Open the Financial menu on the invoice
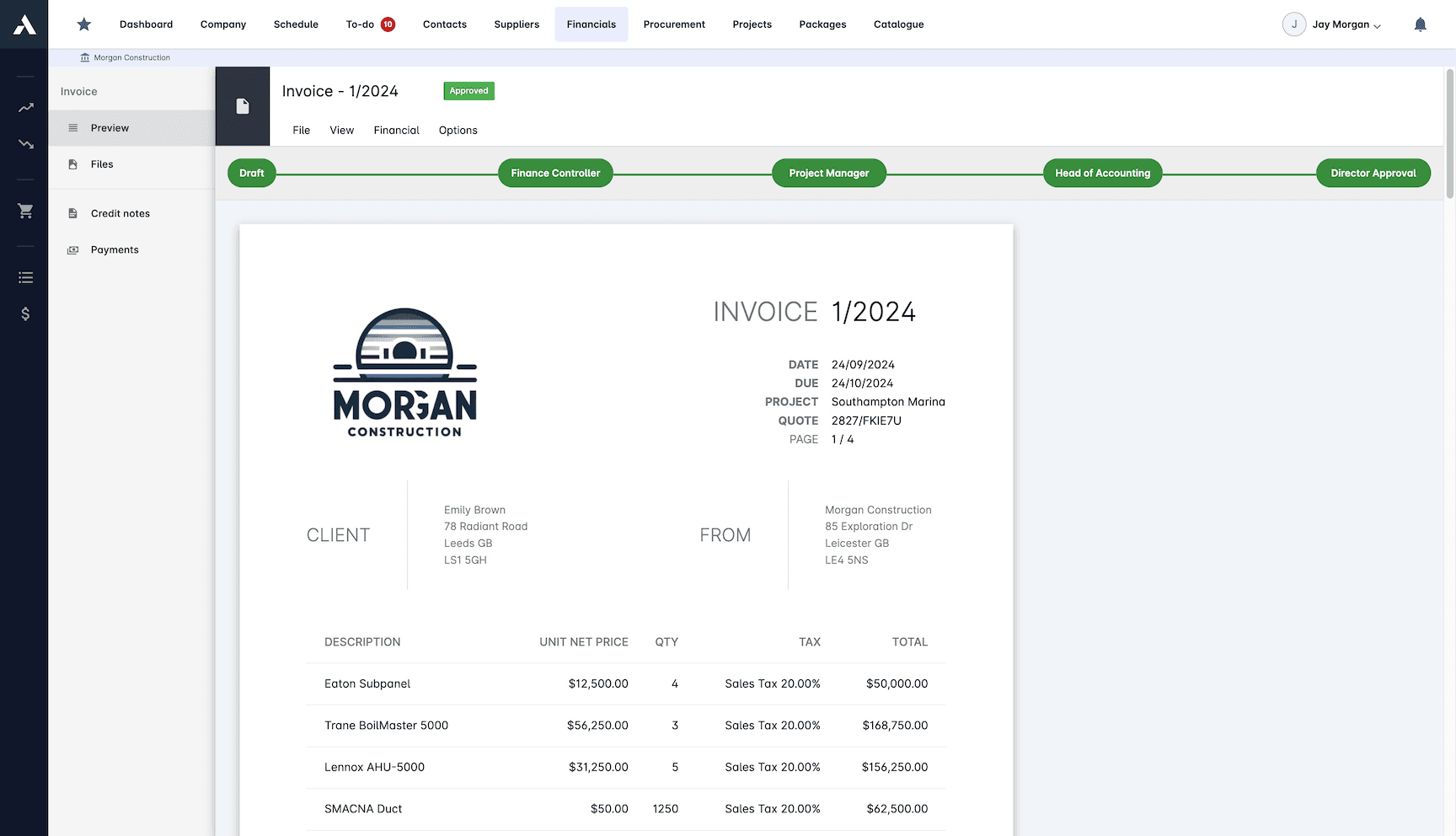 click(396, 131)
